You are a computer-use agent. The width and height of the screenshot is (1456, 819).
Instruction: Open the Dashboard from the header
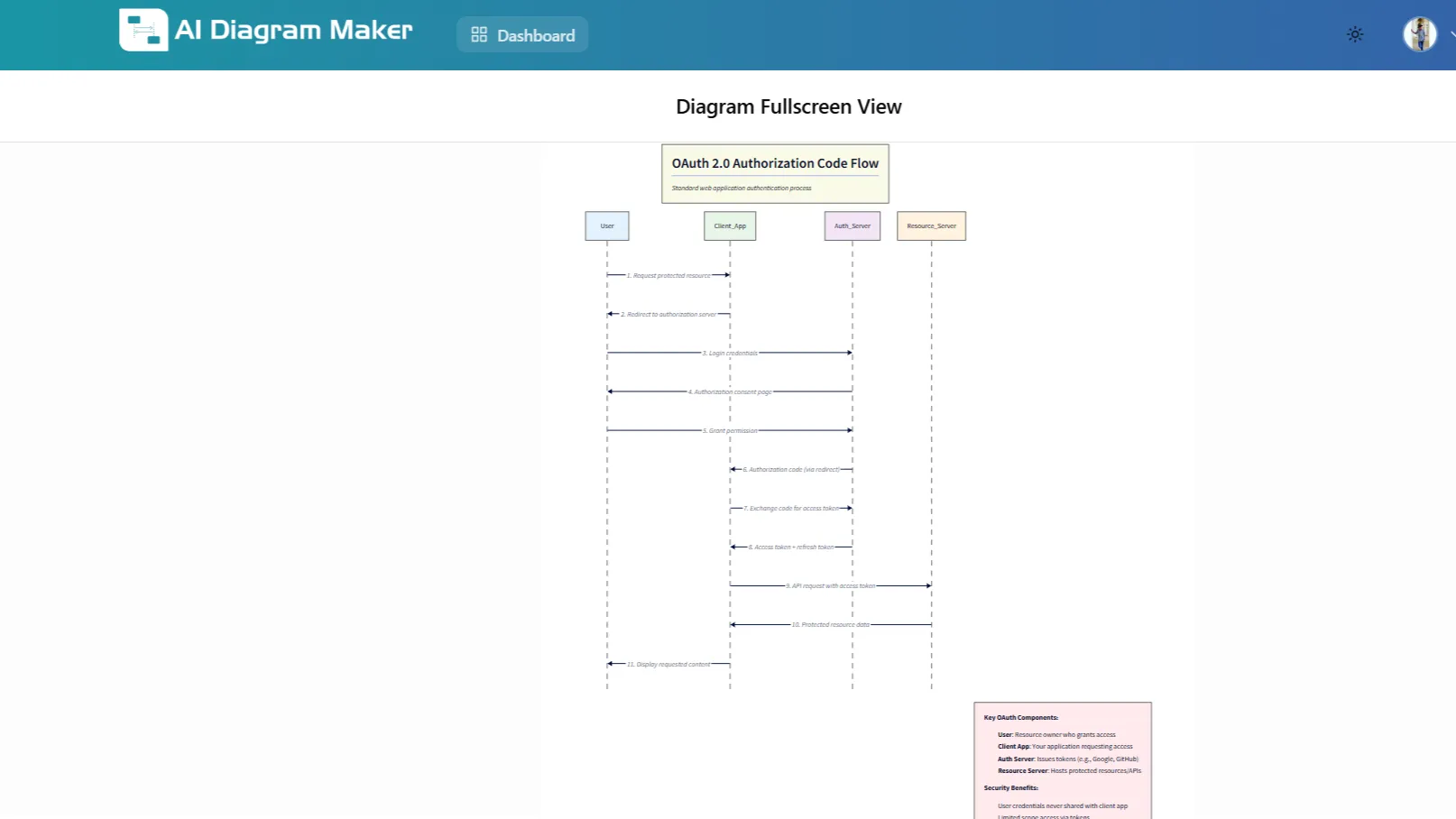tap(522, 34)
